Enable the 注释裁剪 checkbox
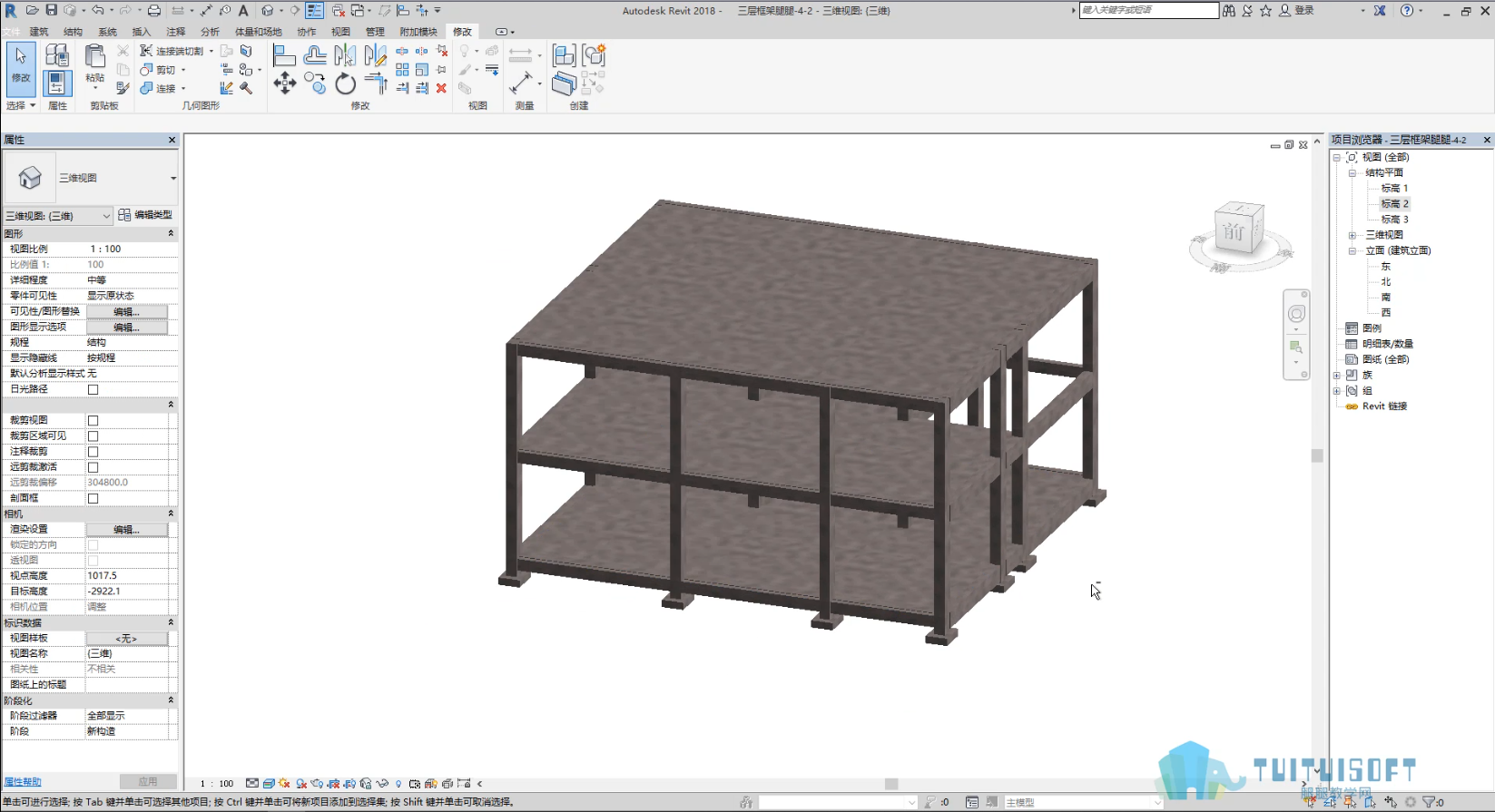Viewport: 1495px width, 812px height. pos(93,451)
